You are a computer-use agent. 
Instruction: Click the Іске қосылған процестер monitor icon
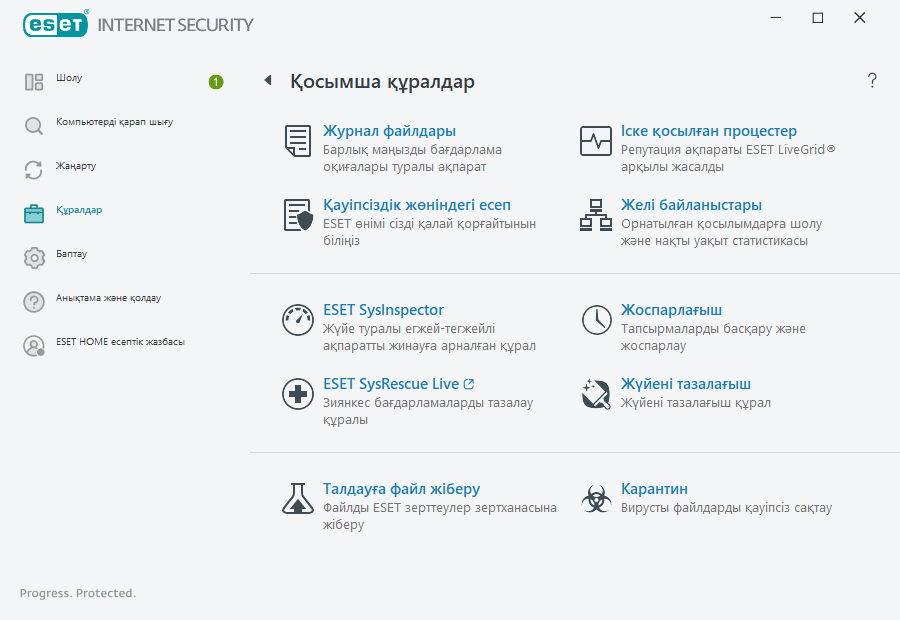[x=596, y=141]
